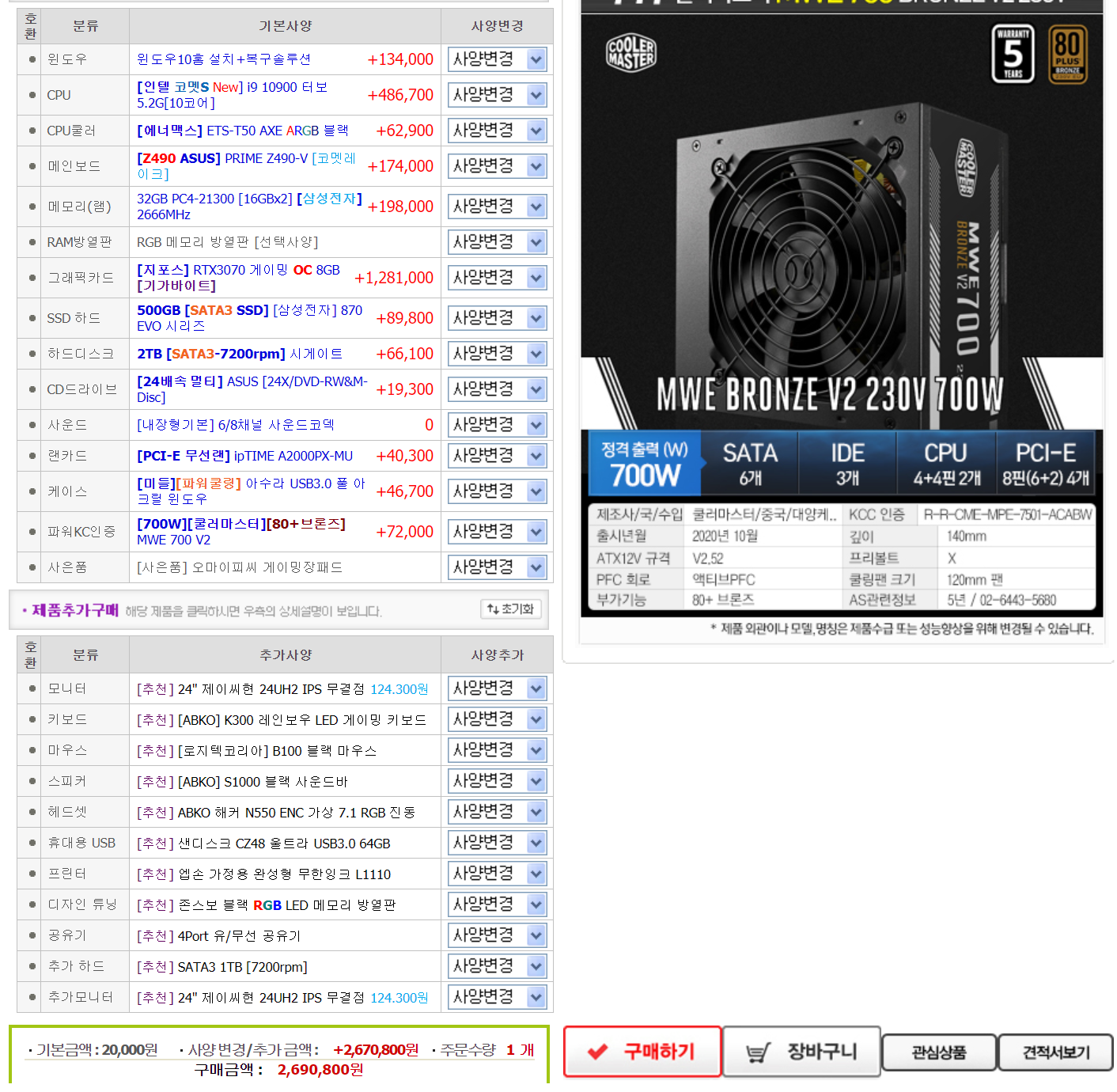Click the 에너맥스 ETS-T50 AXE ARGB cooler link
Viewport: 1117px width, 1092px height.
(243, 131)
